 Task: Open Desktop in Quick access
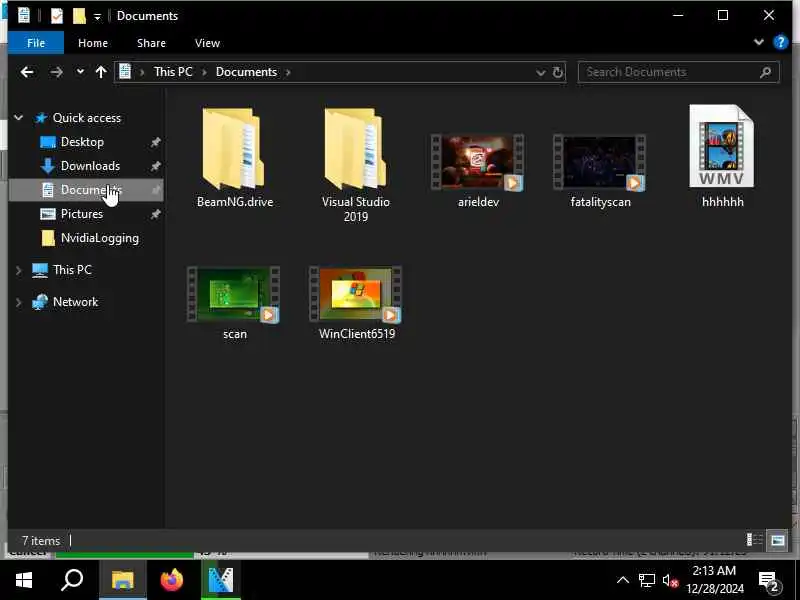(82, 142)
